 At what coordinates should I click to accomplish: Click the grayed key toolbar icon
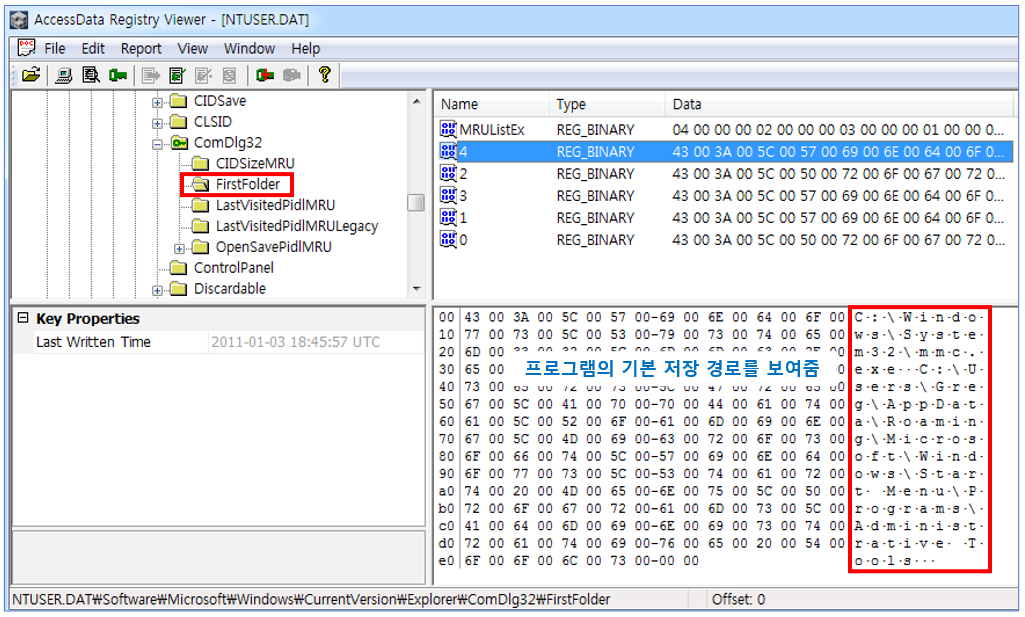click(x=292, y=75)
